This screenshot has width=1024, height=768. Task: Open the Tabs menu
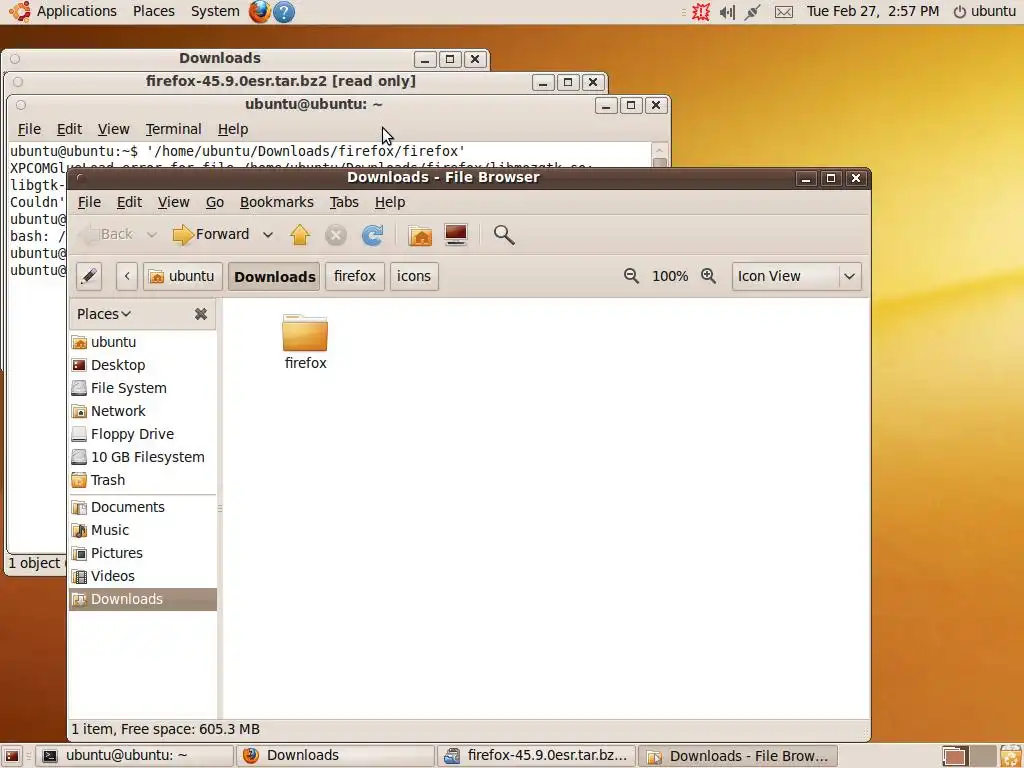pyautogui.click(x=344, y=202)
